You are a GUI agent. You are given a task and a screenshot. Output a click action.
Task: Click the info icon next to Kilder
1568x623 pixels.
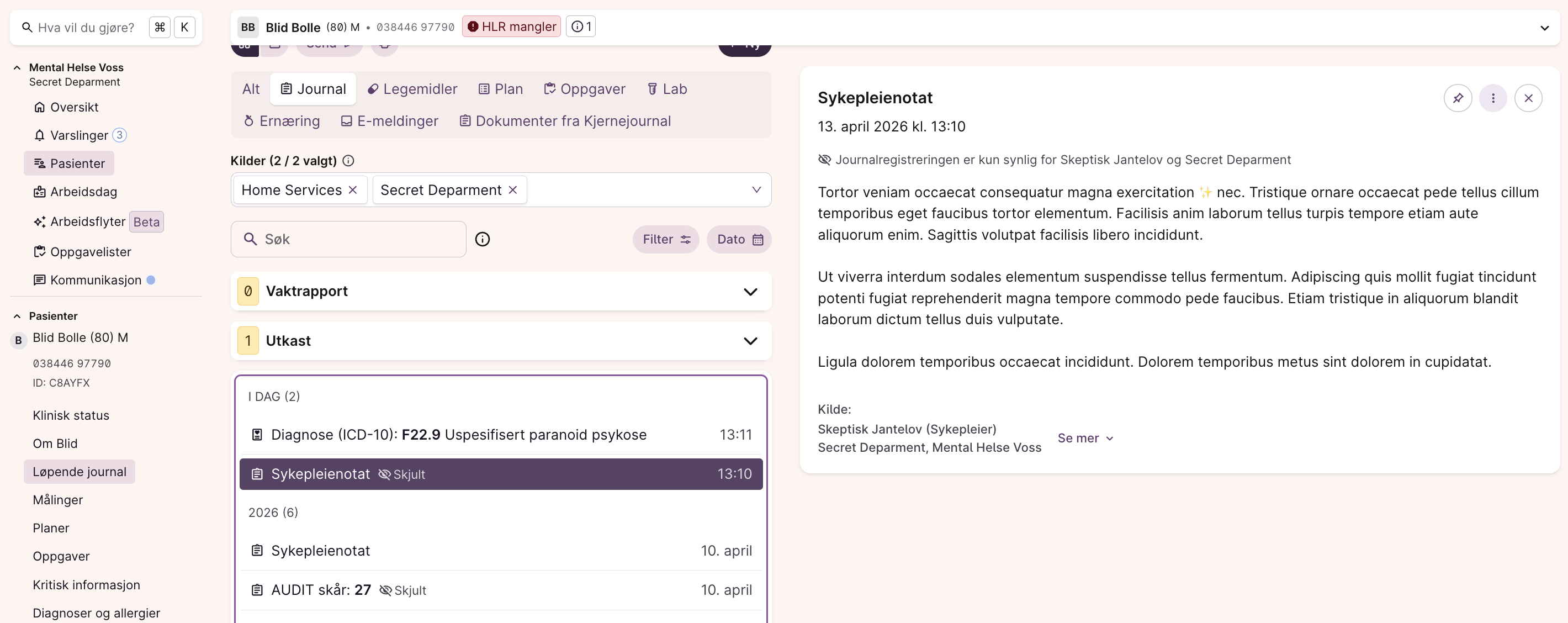point(348,161)
